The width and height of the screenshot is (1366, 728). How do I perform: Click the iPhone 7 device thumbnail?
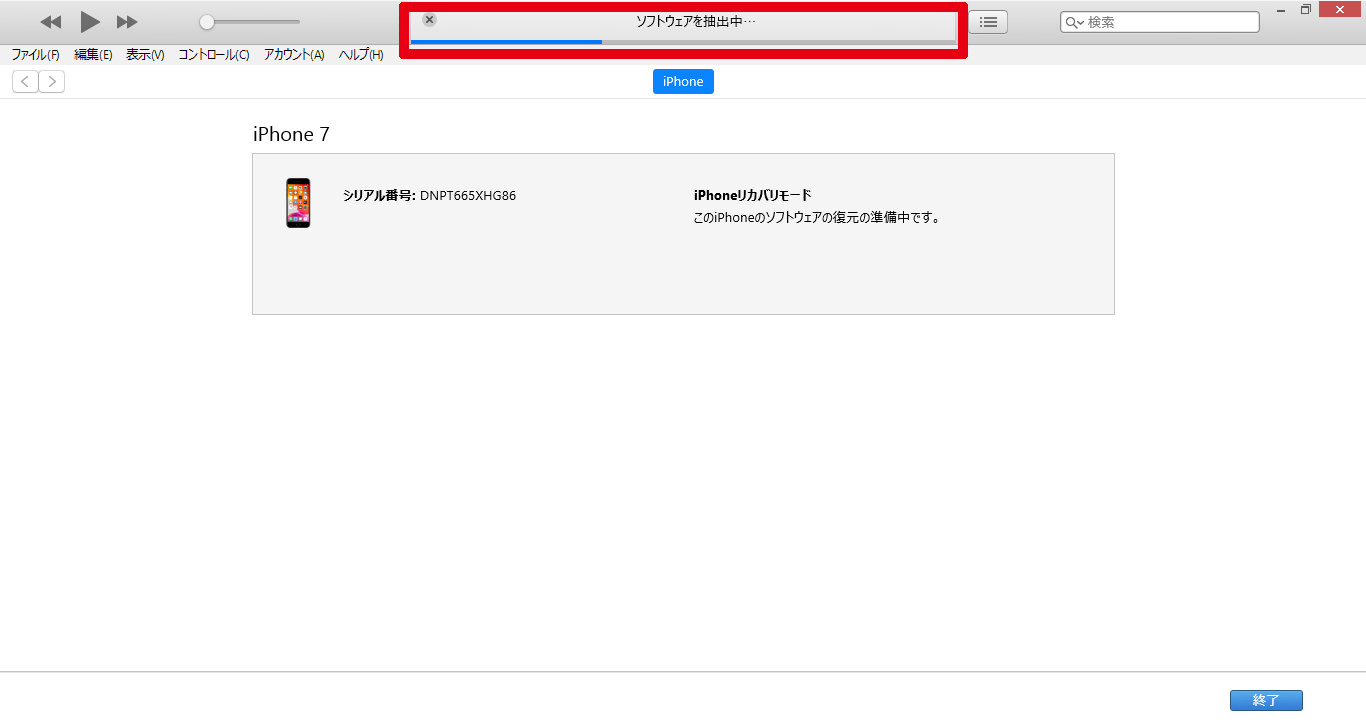coord(298,203)
